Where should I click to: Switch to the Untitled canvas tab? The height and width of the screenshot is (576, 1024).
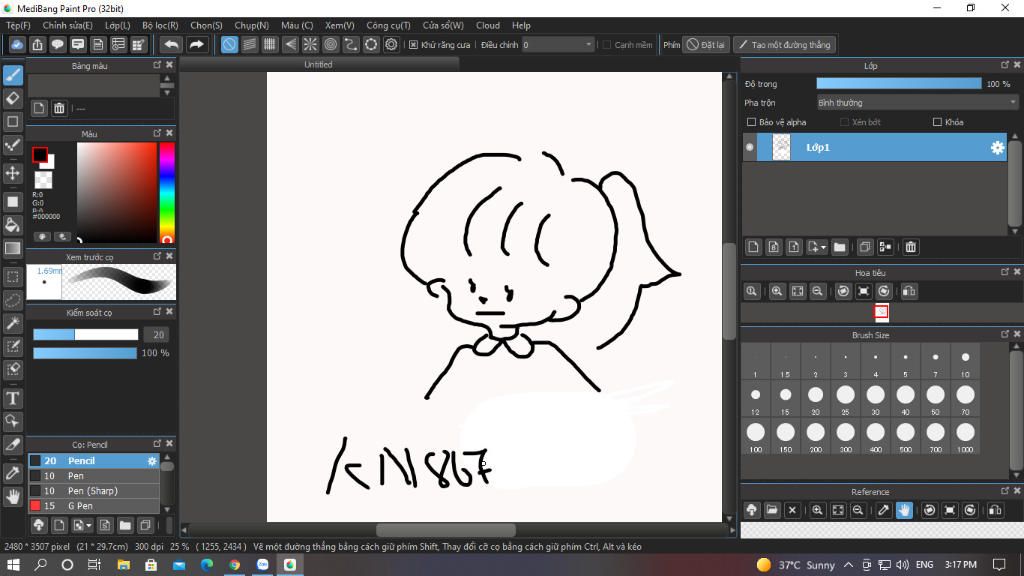tap(319, 64)
